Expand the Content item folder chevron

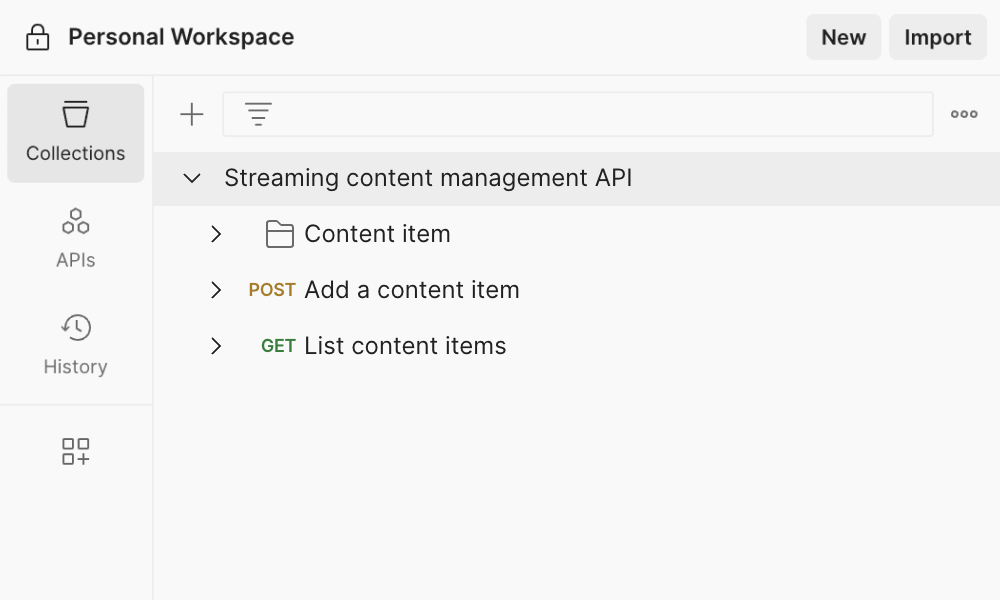(216, 234)
